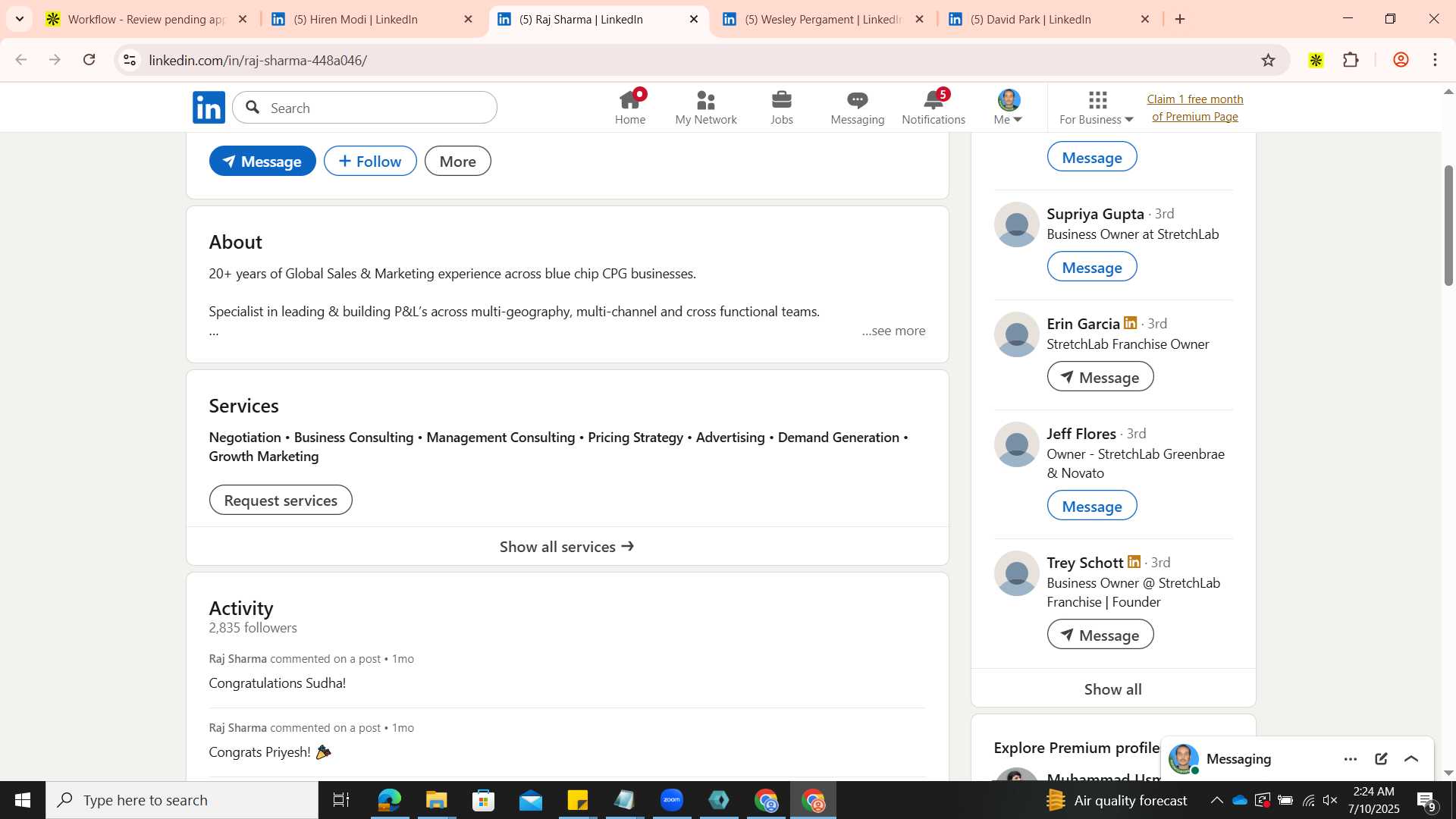Open new browser tab

click(x=1180, y=19)
